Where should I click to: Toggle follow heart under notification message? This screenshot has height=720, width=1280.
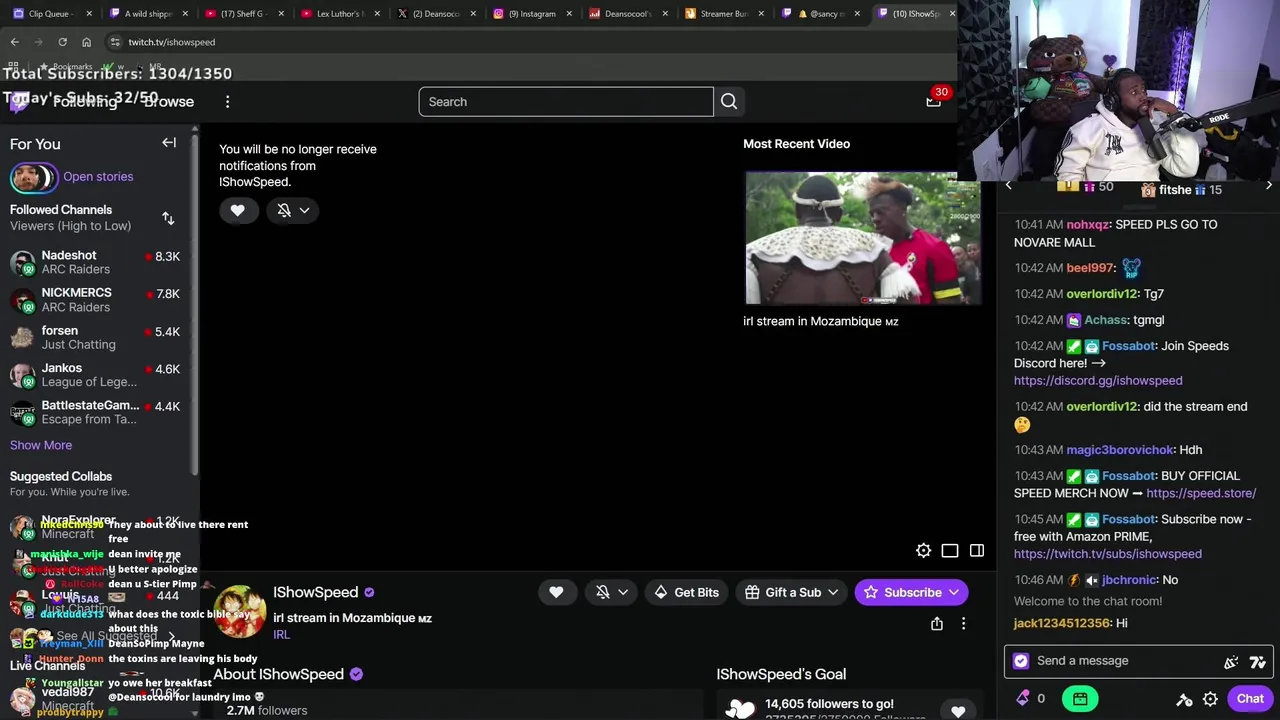point(237,210)
